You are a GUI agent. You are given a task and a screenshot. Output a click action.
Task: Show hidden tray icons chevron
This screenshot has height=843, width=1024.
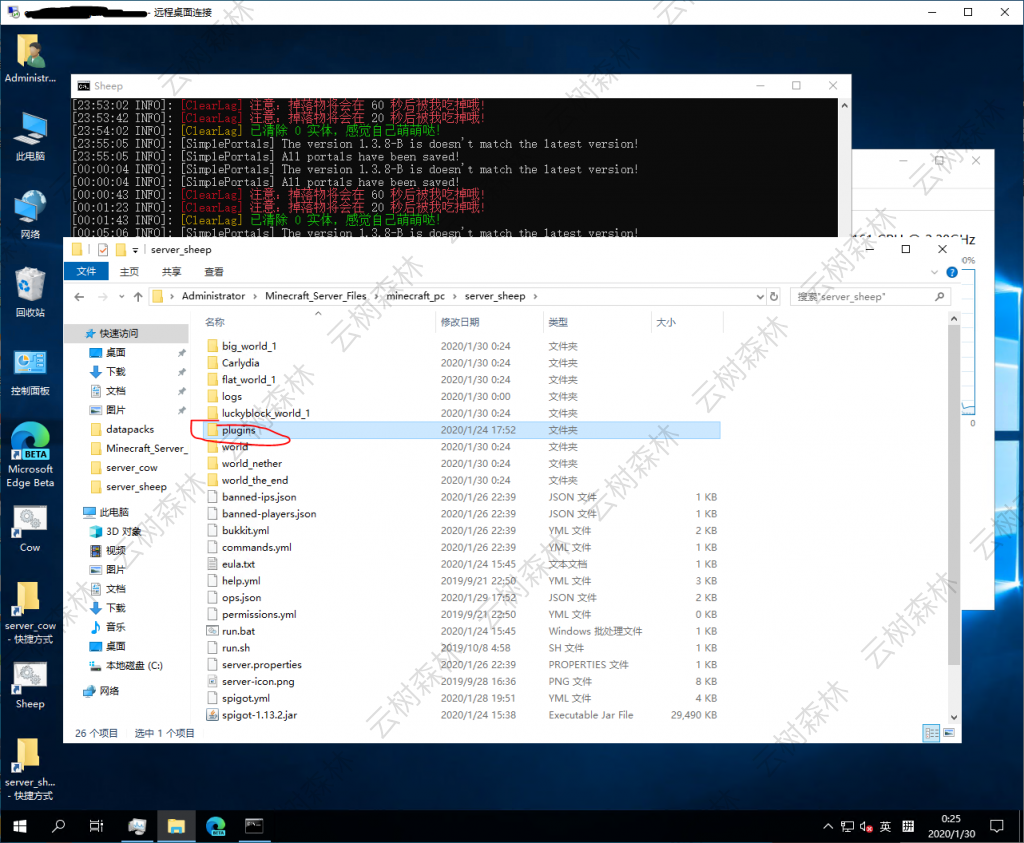coord(827,827)
